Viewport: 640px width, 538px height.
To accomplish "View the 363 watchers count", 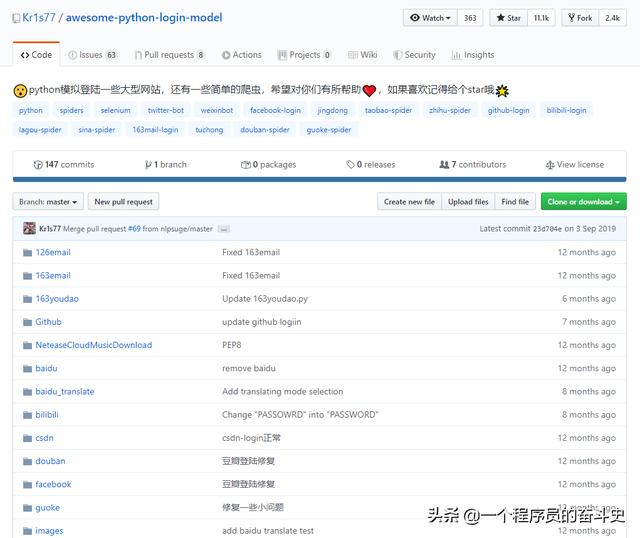I will (x=470, y=18).
